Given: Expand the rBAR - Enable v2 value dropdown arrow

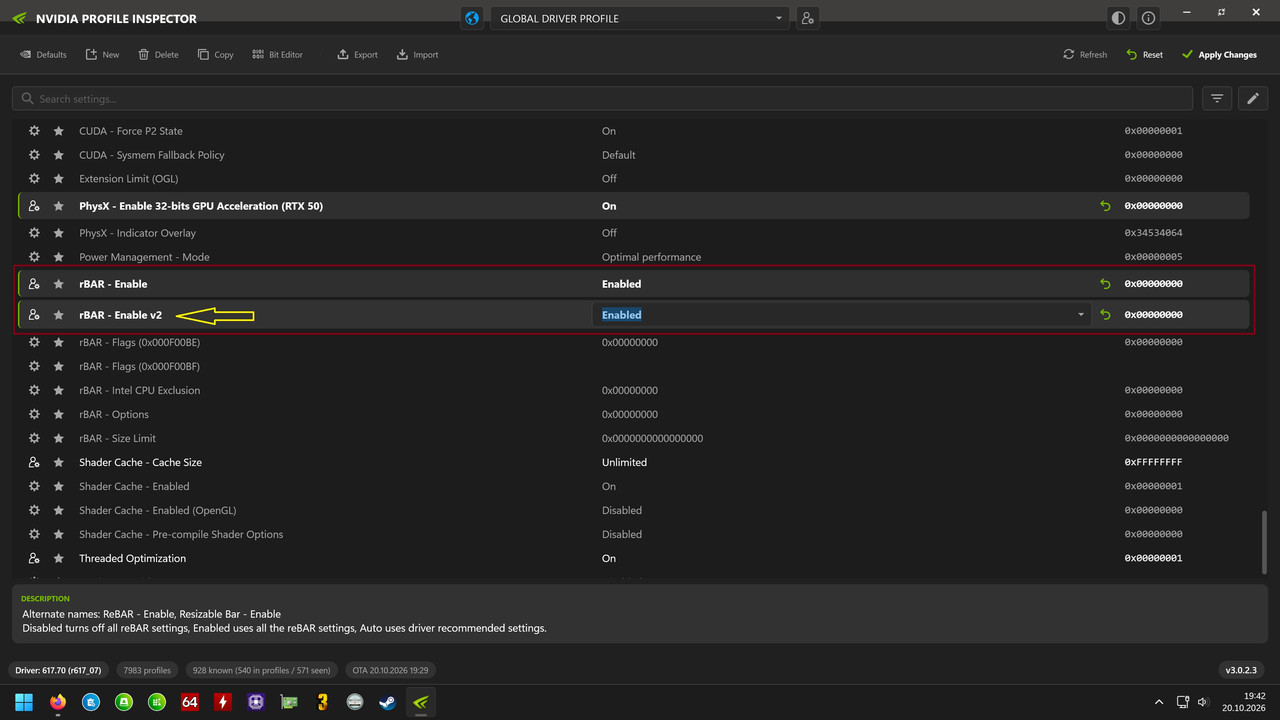Looking at the screenshot, I should 1081,315.
